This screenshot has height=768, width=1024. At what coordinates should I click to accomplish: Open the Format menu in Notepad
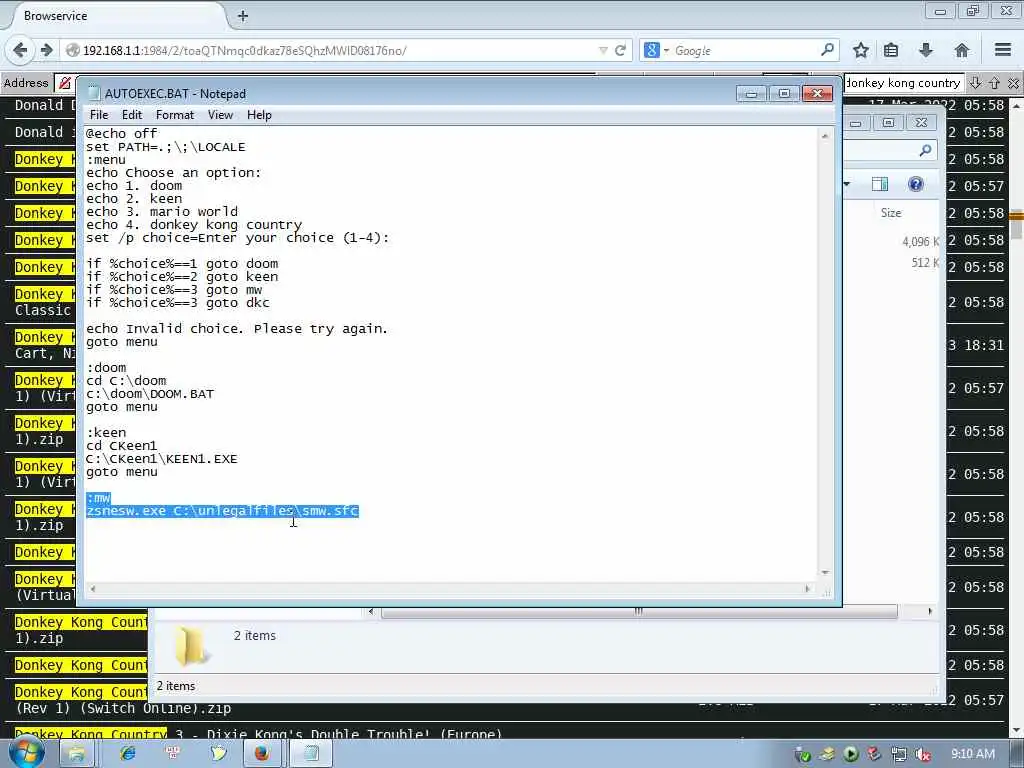174,115
